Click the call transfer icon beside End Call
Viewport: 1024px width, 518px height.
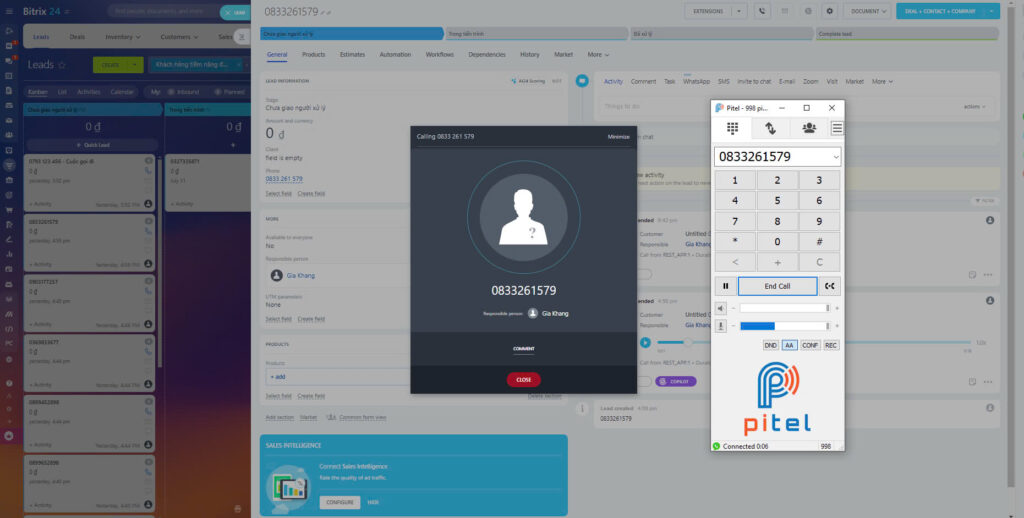pyautogui.click(x=830, y=286)
